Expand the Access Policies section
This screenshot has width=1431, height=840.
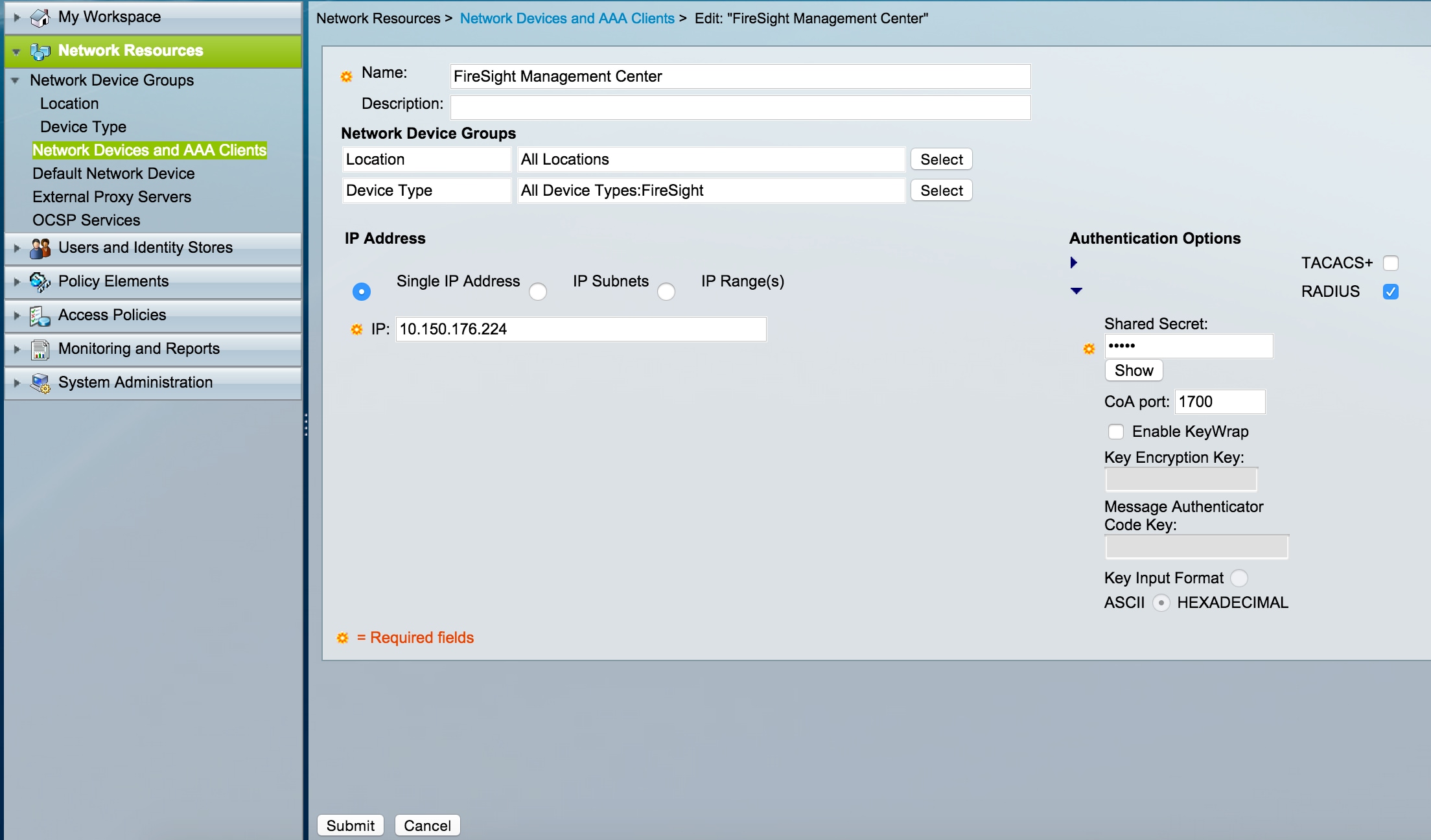[x=17, y=315]
